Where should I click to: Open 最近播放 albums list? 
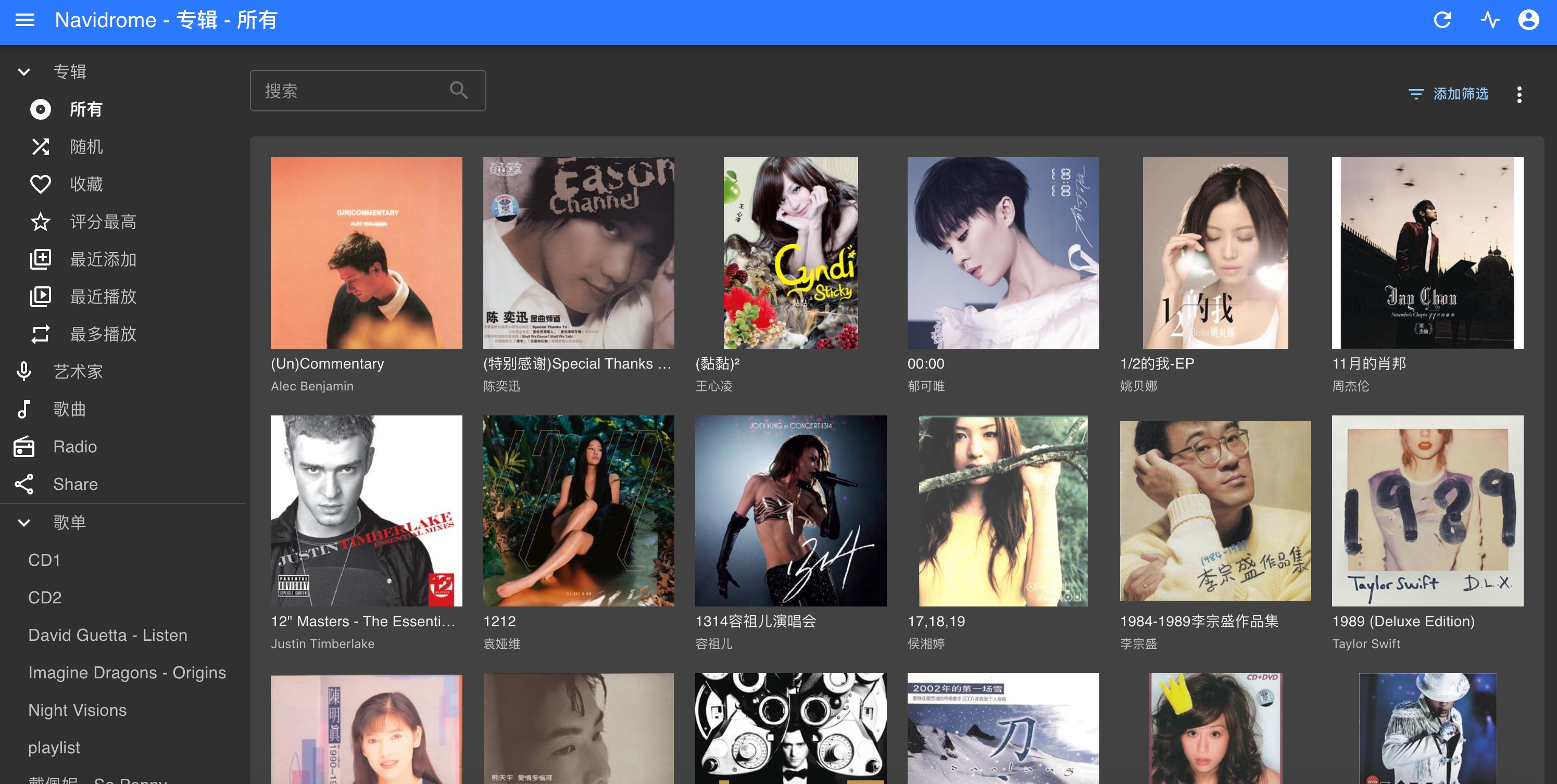tap(103, 297)
